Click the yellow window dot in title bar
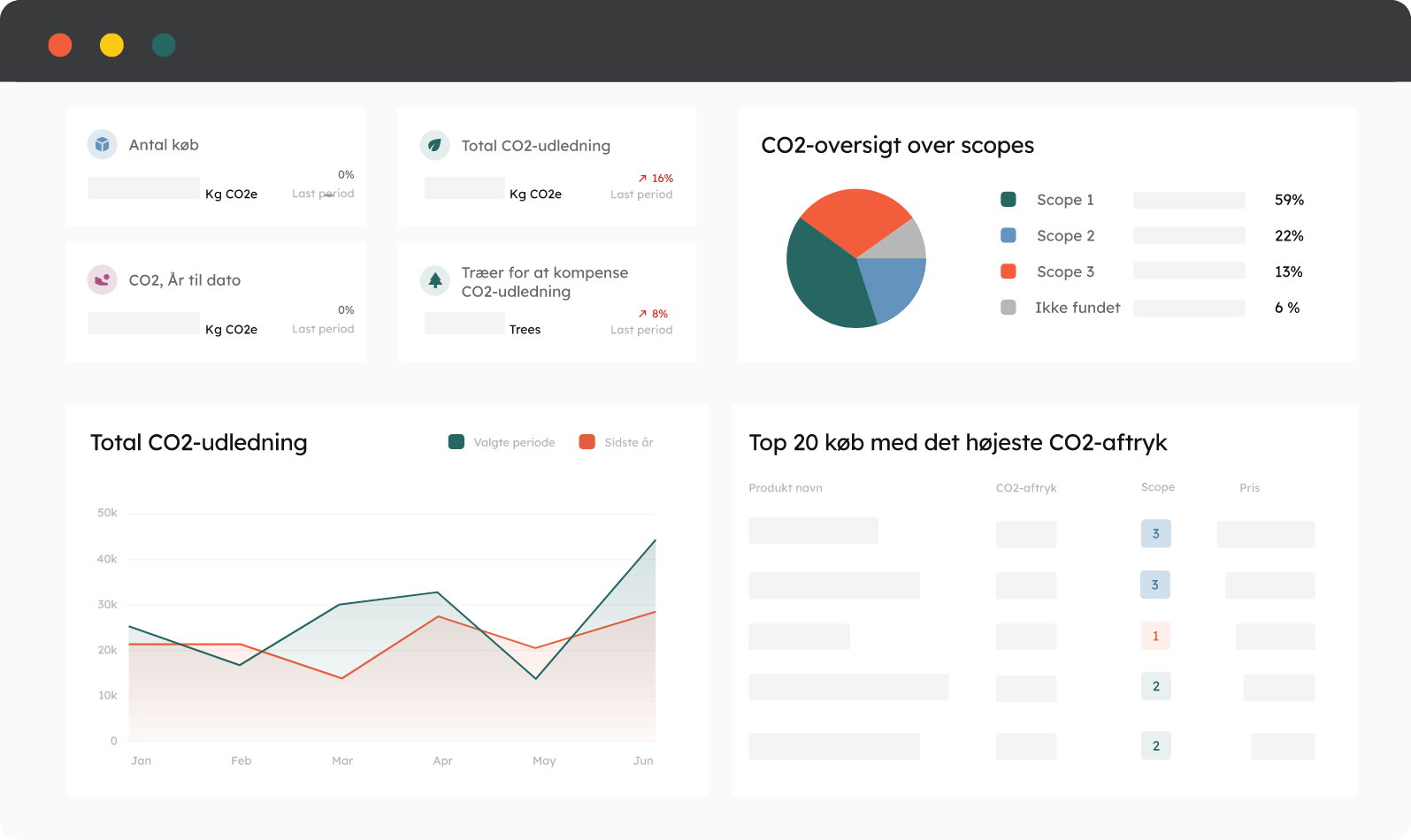 [x=111, y=45]
